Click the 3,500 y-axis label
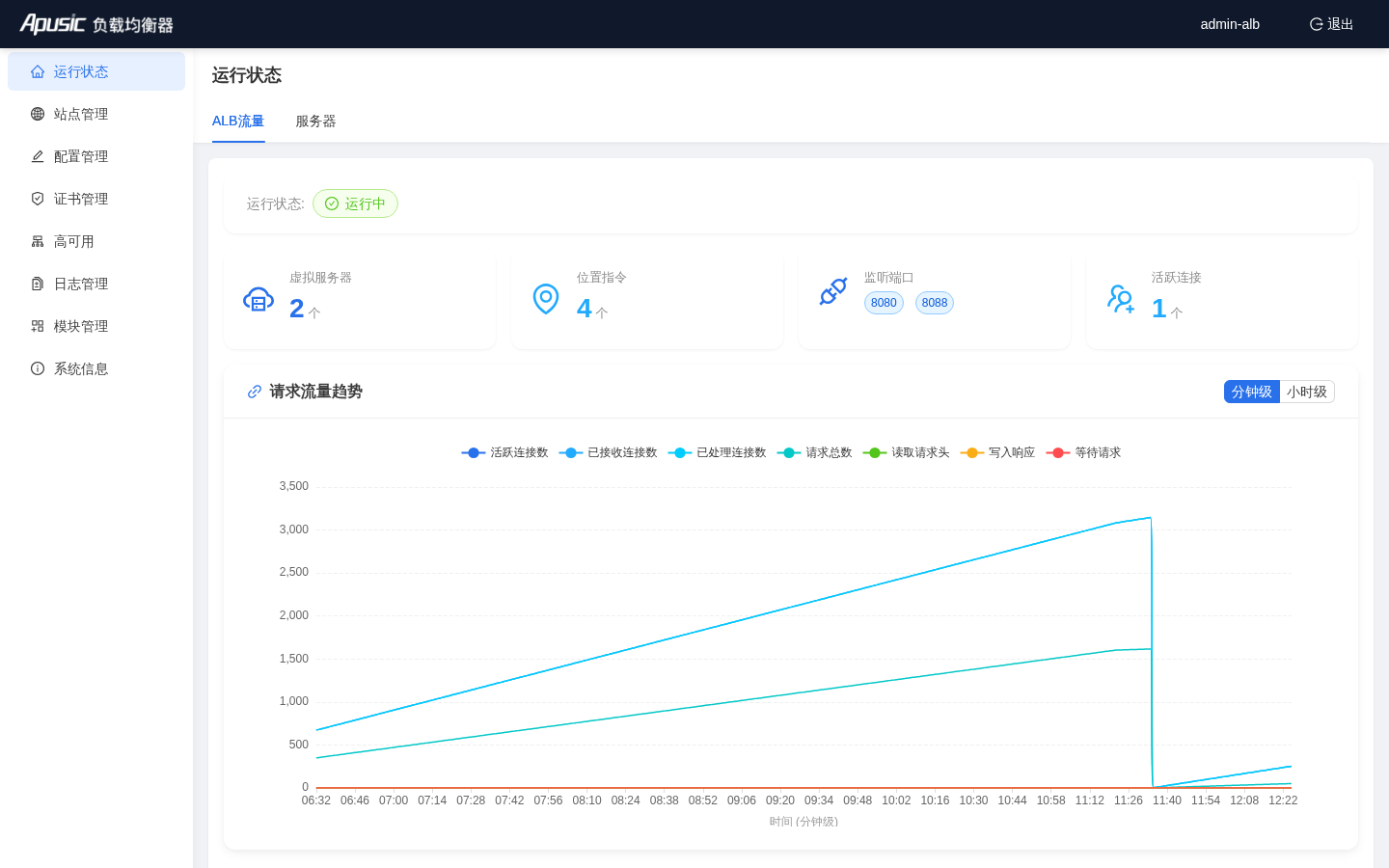 pyautogui.click(x=293, y=486)
